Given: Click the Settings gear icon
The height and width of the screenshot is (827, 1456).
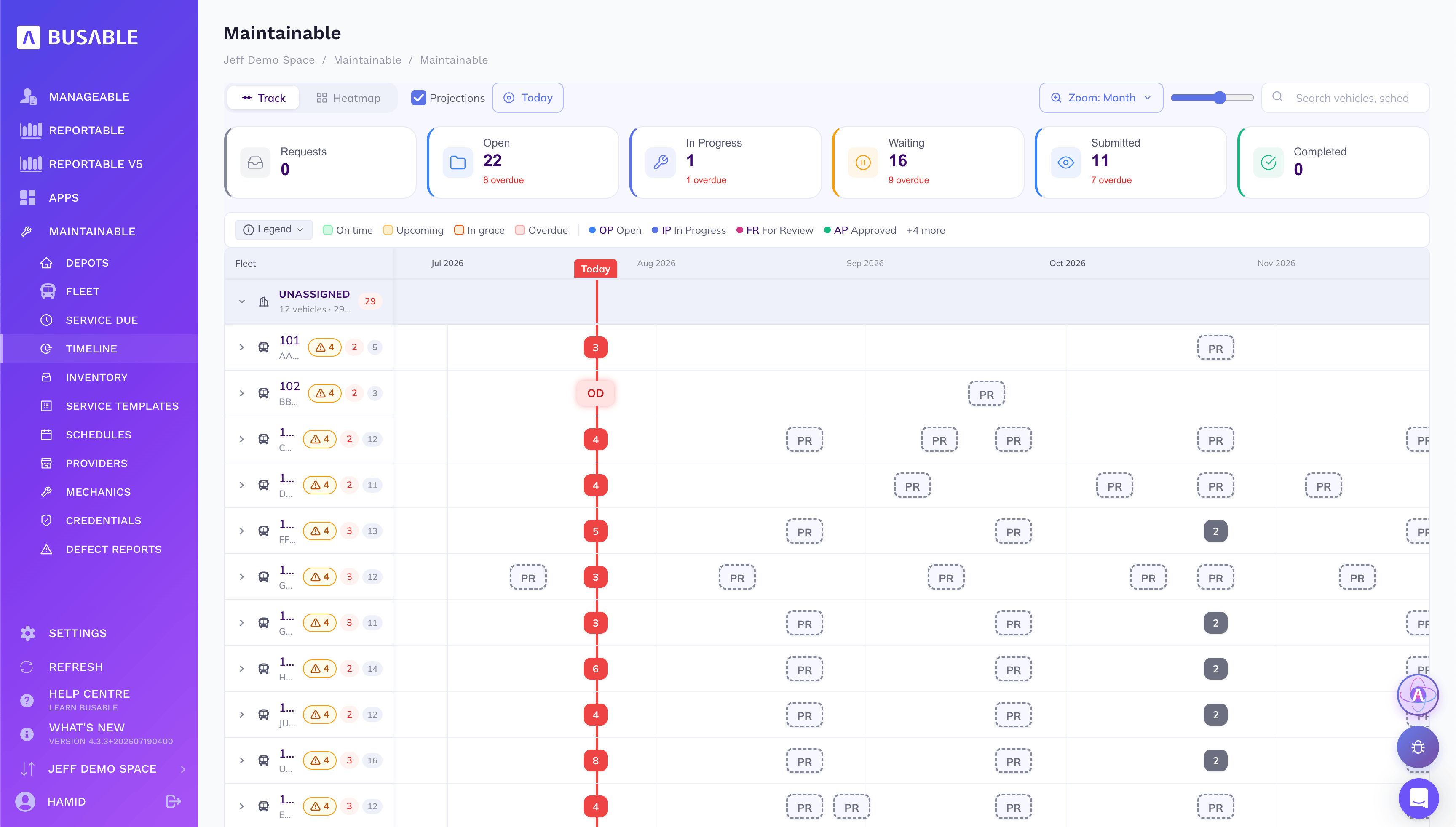Looking at the screenshot, I should click(27, 633).
